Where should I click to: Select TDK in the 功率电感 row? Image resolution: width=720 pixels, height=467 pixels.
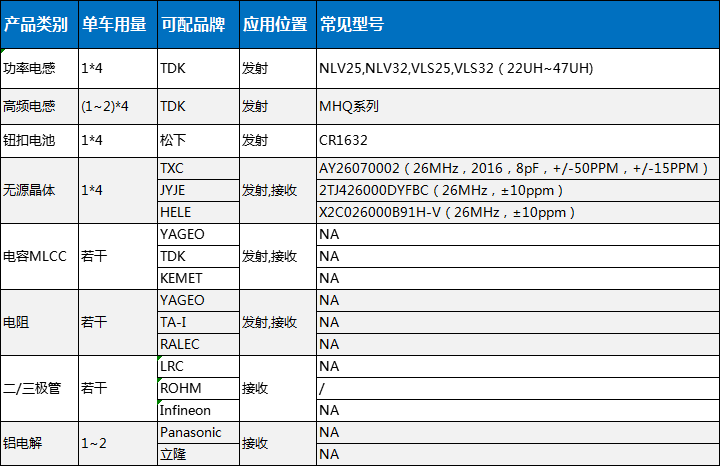pos(198,68)
